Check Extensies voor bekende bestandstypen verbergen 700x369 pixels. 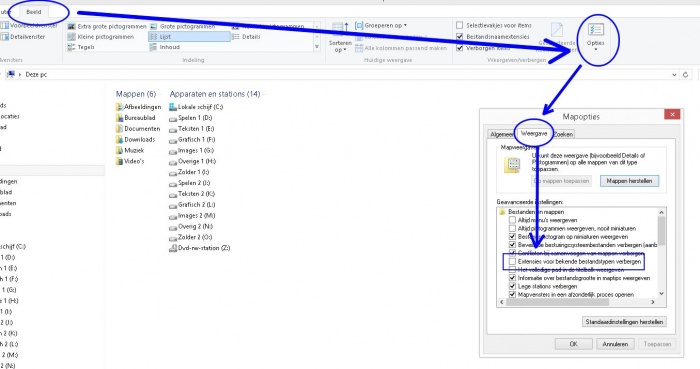(512, 261)
